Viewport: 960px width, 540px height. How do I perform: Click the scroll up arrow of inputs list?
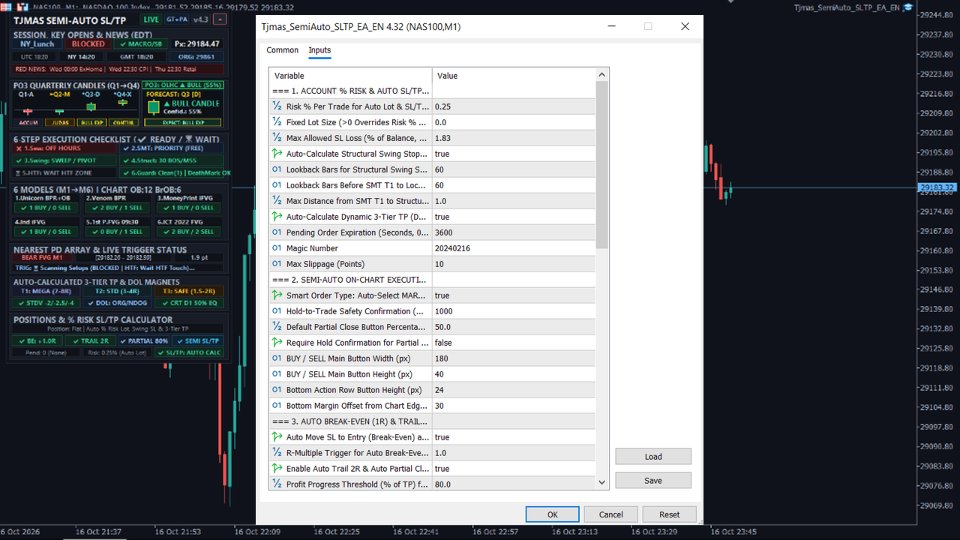coord(601,75)
